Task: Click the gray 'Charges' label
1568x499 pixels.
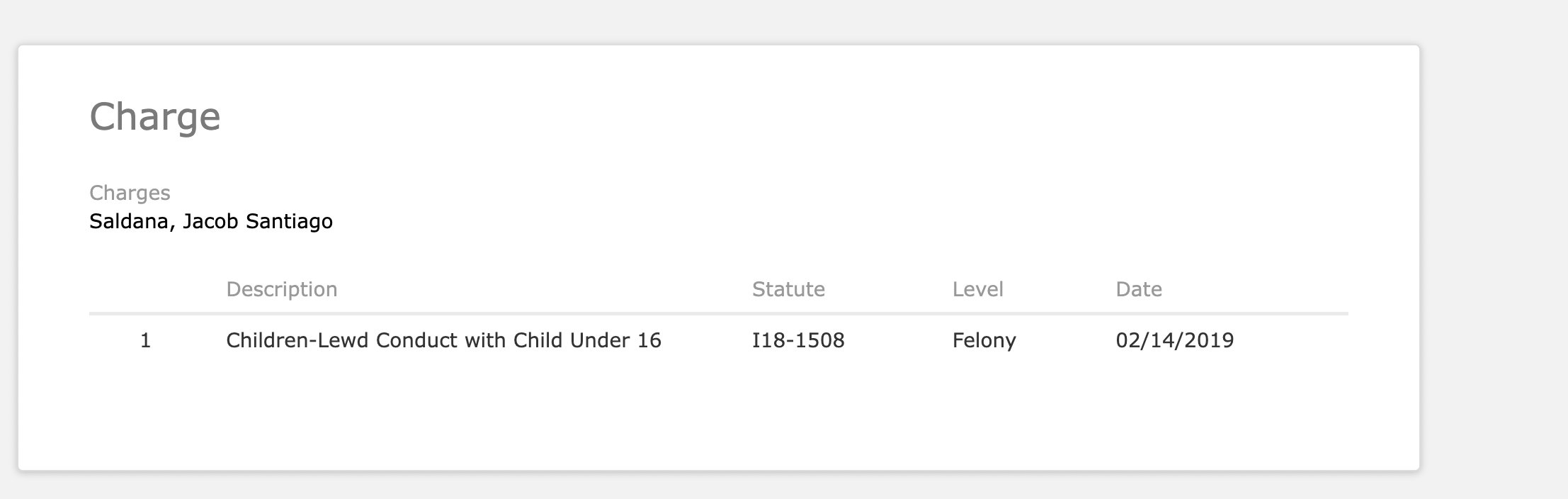Action: pyautogui.click(x=130, y=193)
